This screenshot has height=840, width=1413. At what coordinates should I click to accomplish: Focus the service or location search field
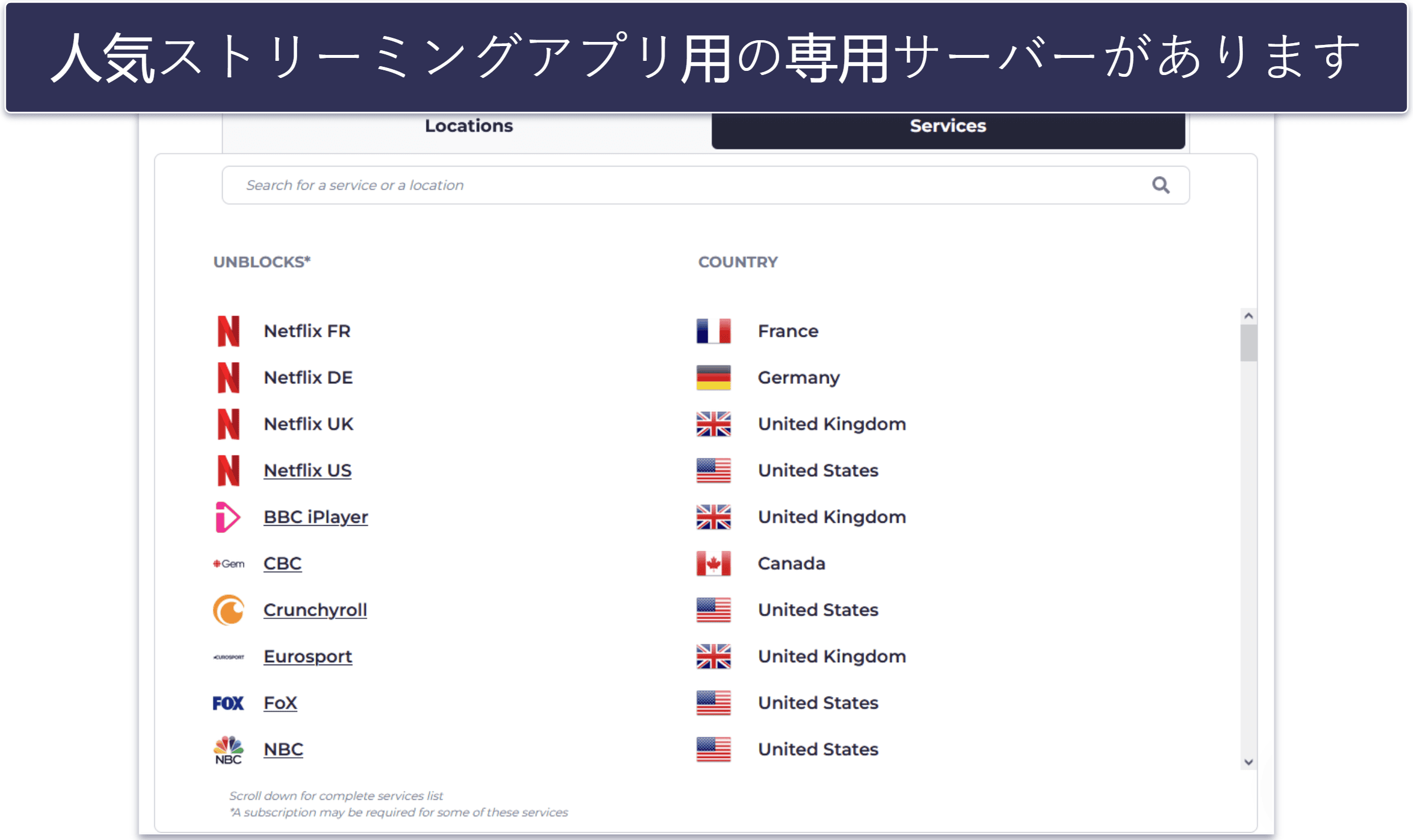tap(705, 185)
